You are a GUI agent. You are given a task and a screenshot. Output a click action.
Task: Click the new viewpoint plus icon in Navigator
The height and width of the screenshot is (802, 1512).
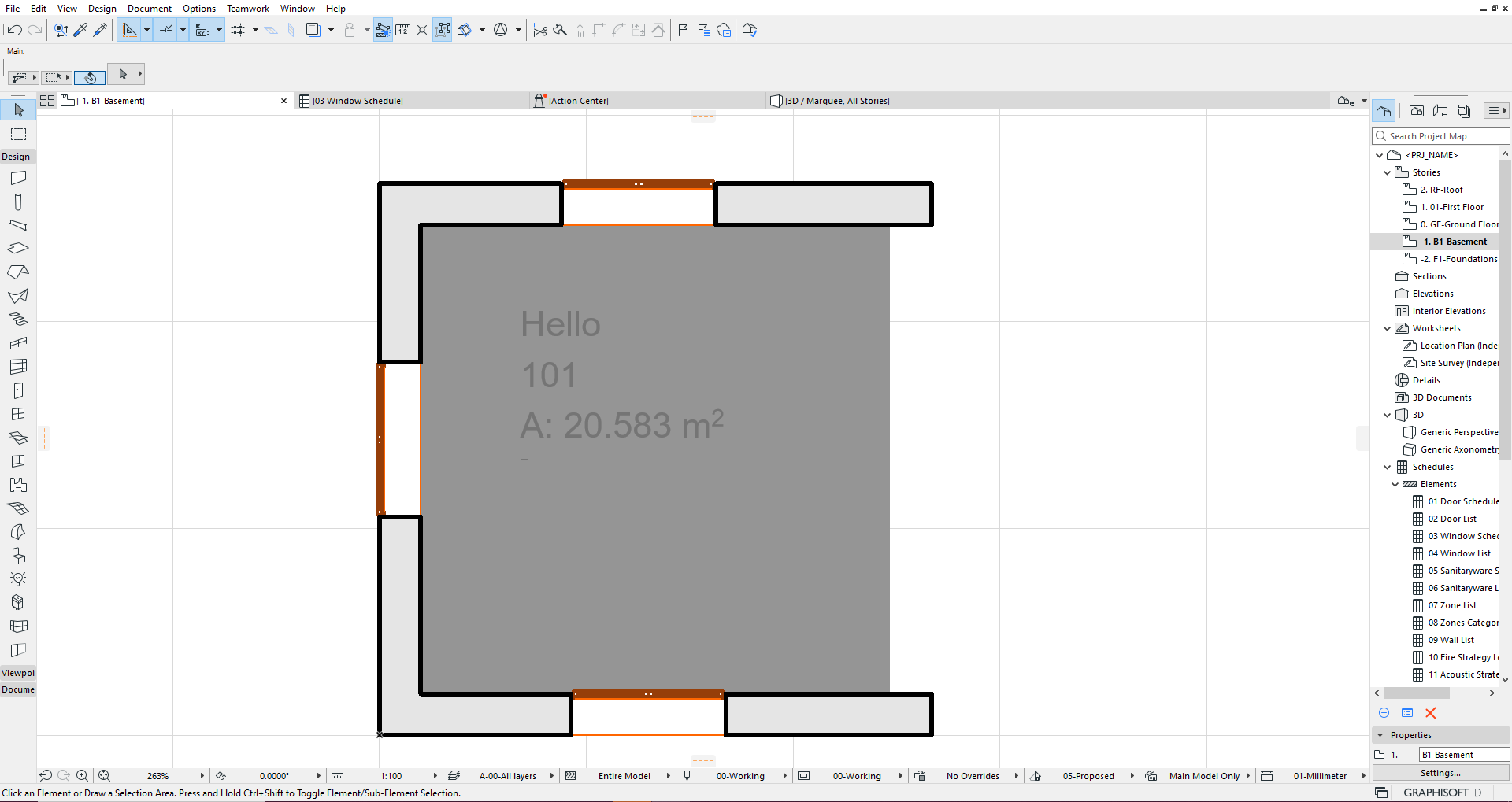pos(1384,713)
